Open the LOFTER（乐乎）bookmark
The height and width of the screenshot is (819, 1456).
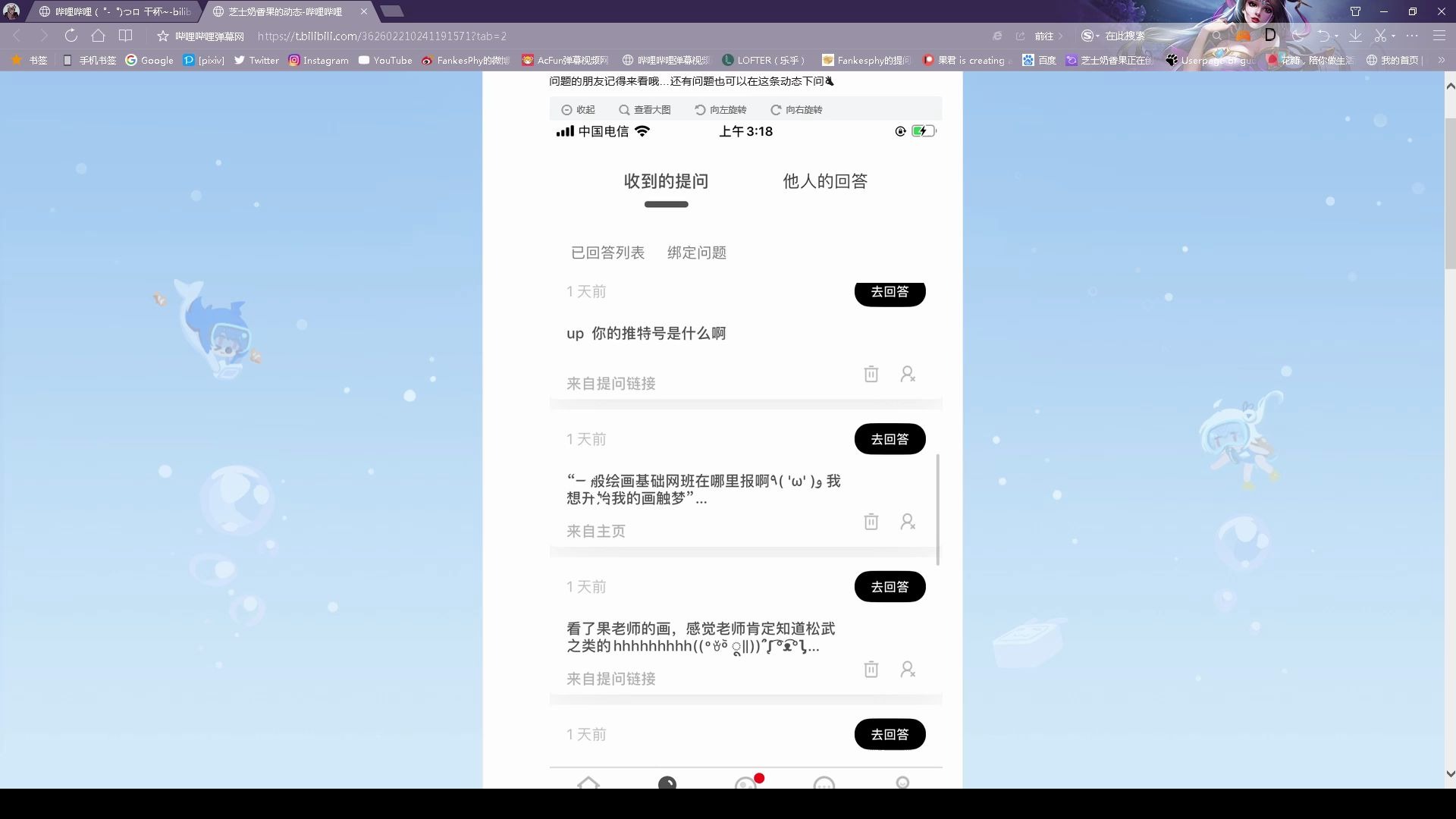click(x=763, y=60)
